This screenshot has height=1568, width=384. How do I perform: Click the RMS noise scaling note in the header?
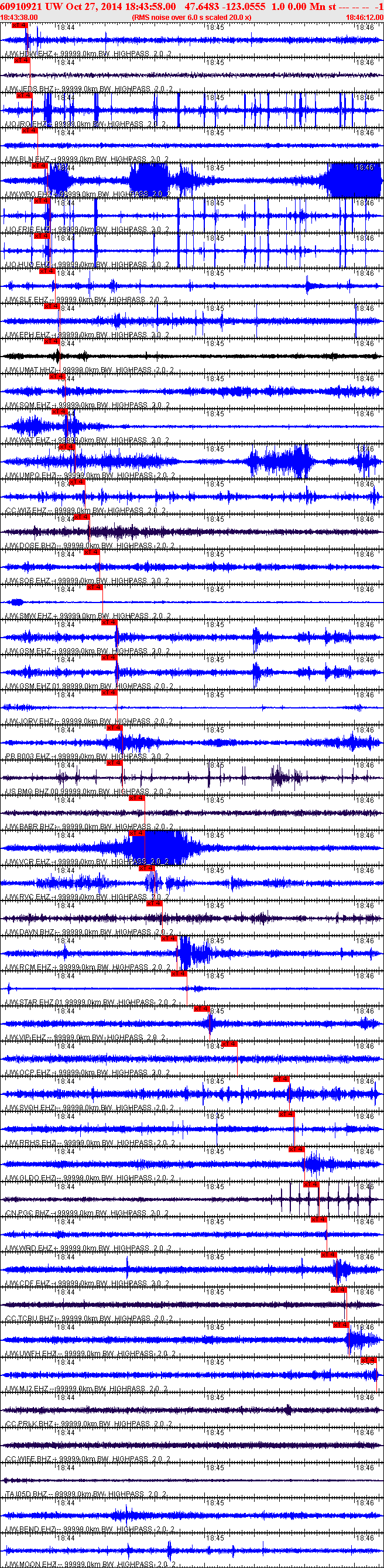click(x=191, y=18)
